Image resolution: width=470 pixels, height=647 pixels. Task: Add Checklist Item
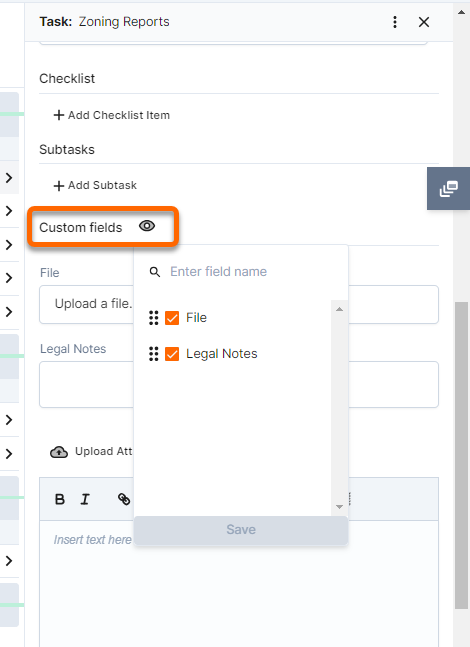tap(111, 115)
